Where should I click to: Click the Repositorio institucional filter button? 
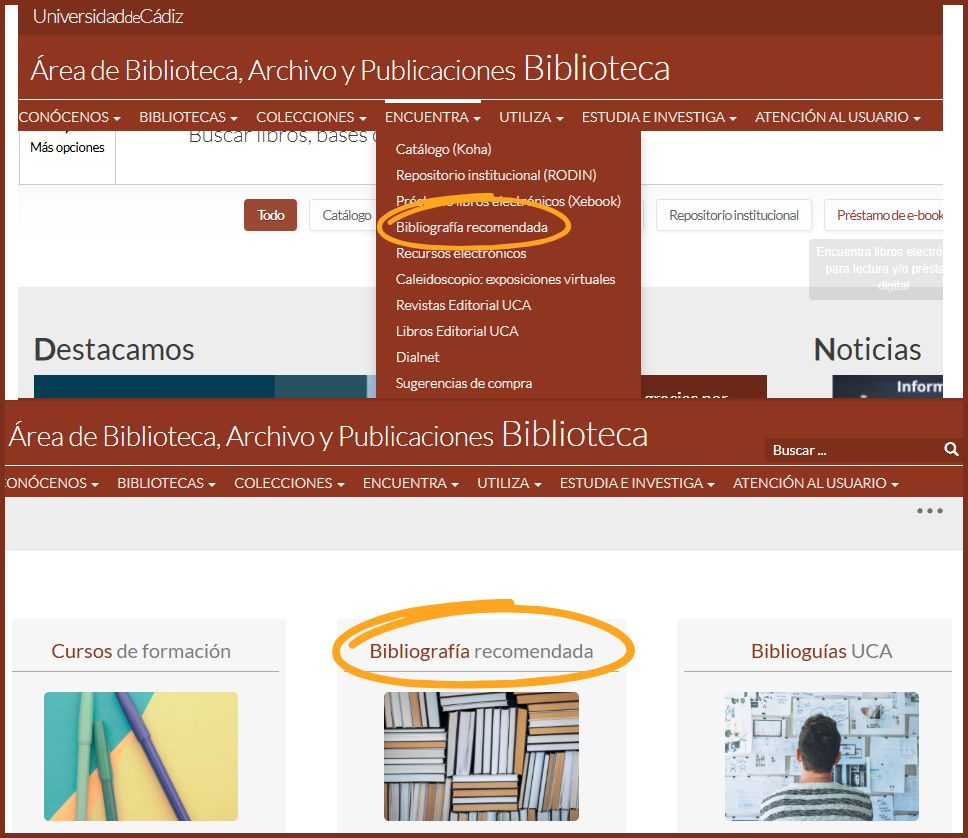coord(733,215)
